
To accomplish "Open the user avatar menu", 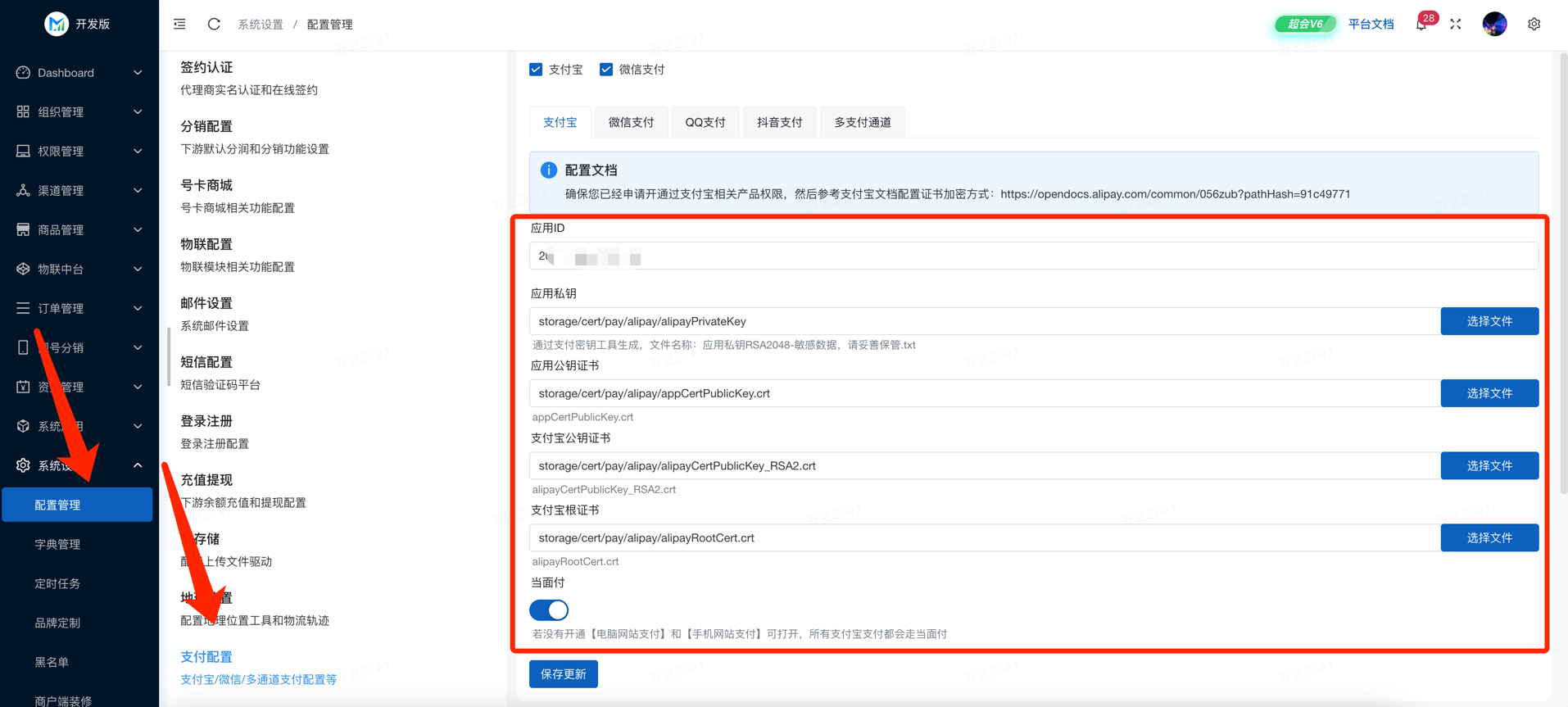I will pyautogui.click(x=1494, y=25).
